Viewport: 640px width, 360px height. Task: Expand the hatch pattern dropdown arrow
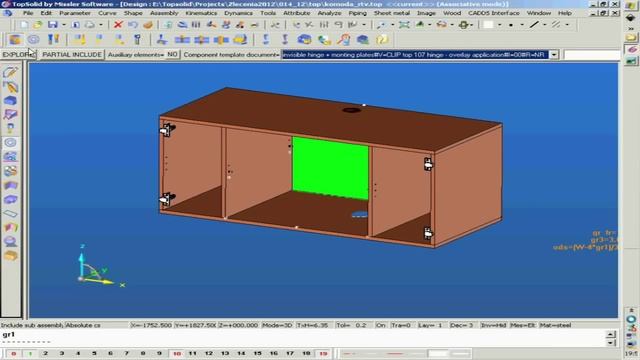pos(567,25)
